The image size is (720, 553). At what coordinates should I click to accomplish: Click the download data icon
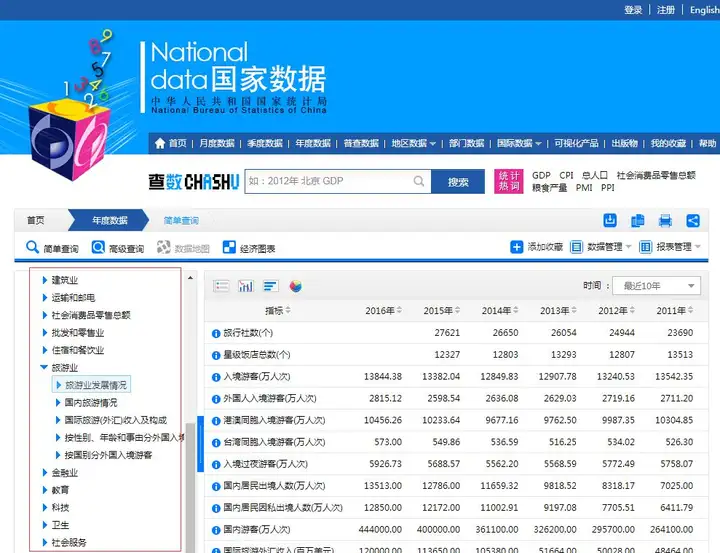(610, 220)
